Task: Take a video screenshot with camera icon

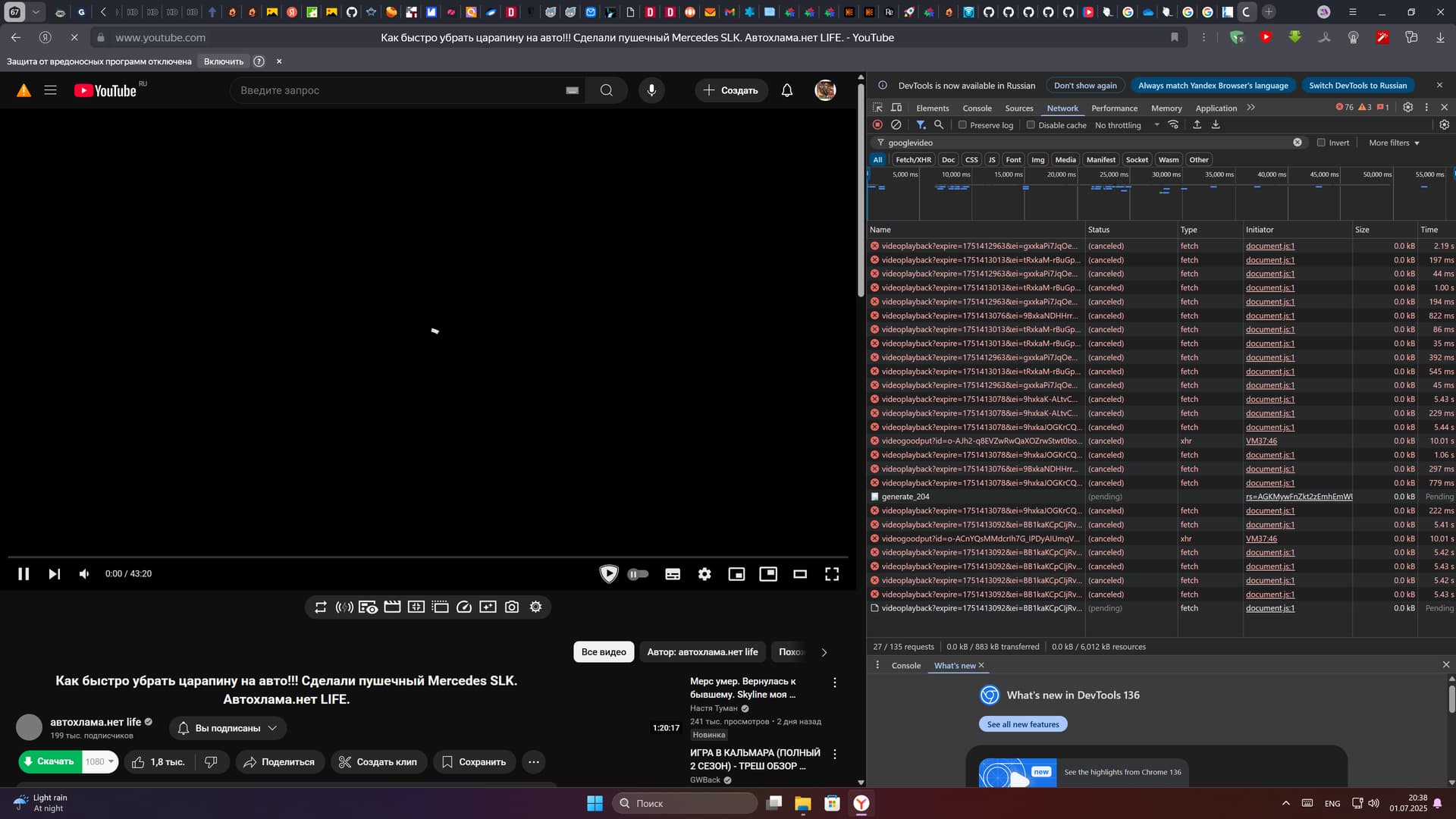Action: pos(512,607)
